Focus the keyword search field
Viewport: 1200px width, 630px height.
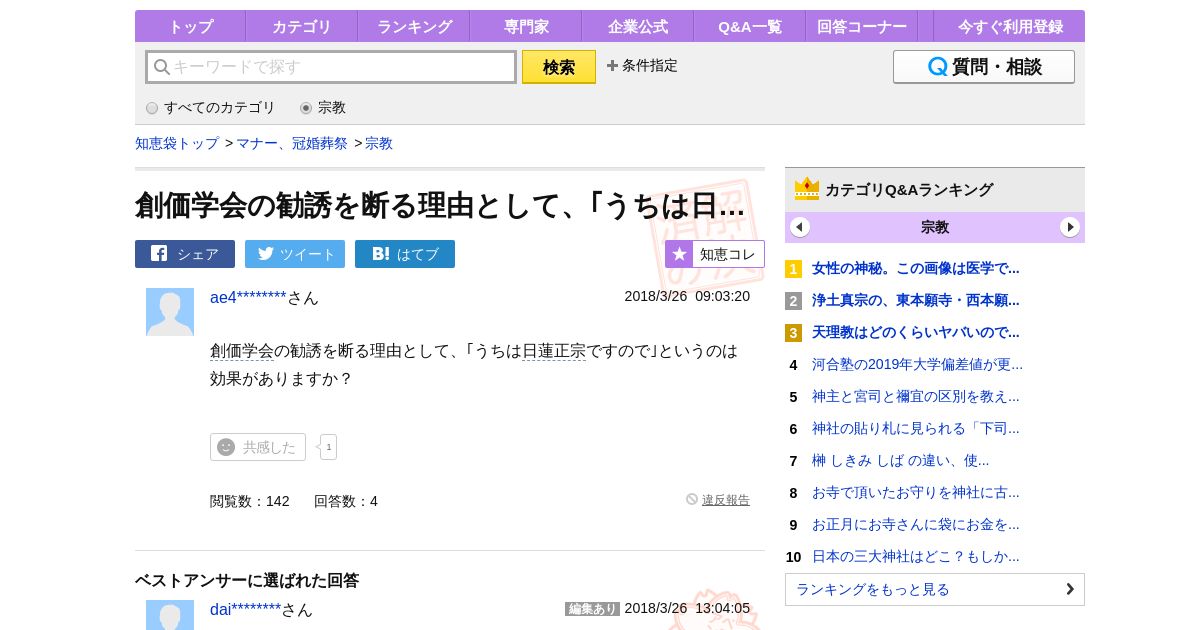click(x=331, y=67)
